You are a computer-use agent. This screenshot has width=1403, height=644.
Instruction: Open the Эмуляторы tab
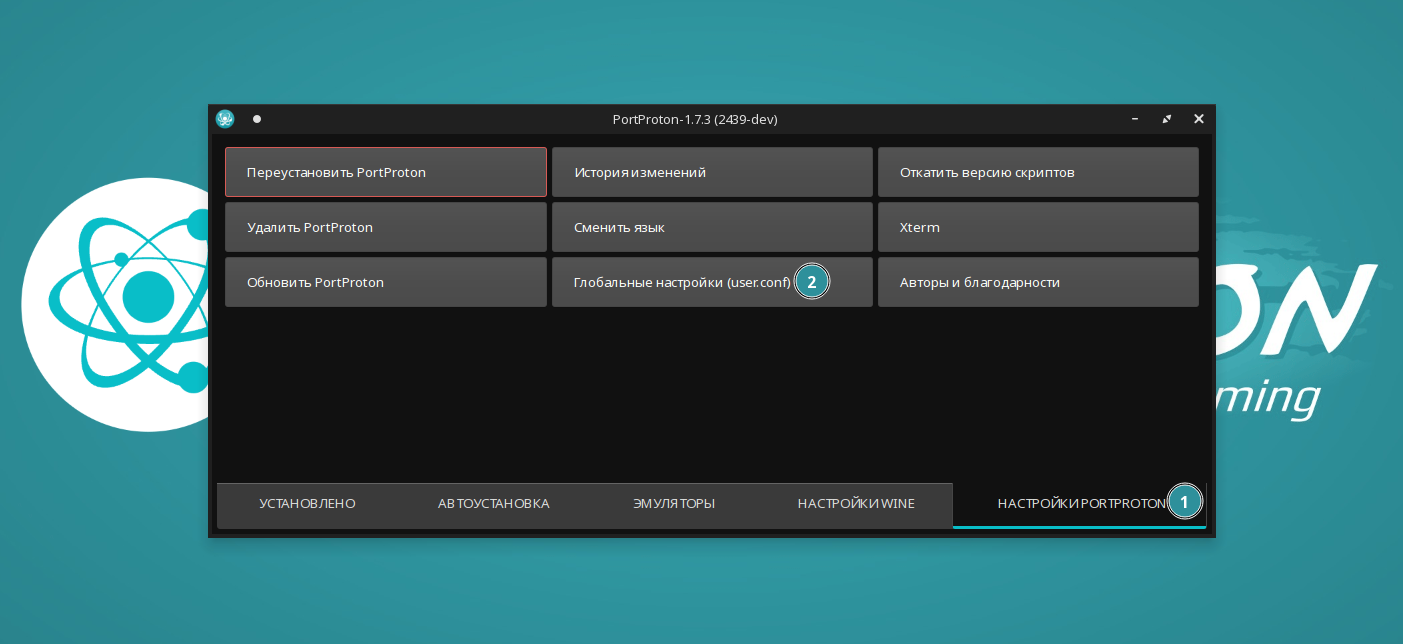coord(673,504)
